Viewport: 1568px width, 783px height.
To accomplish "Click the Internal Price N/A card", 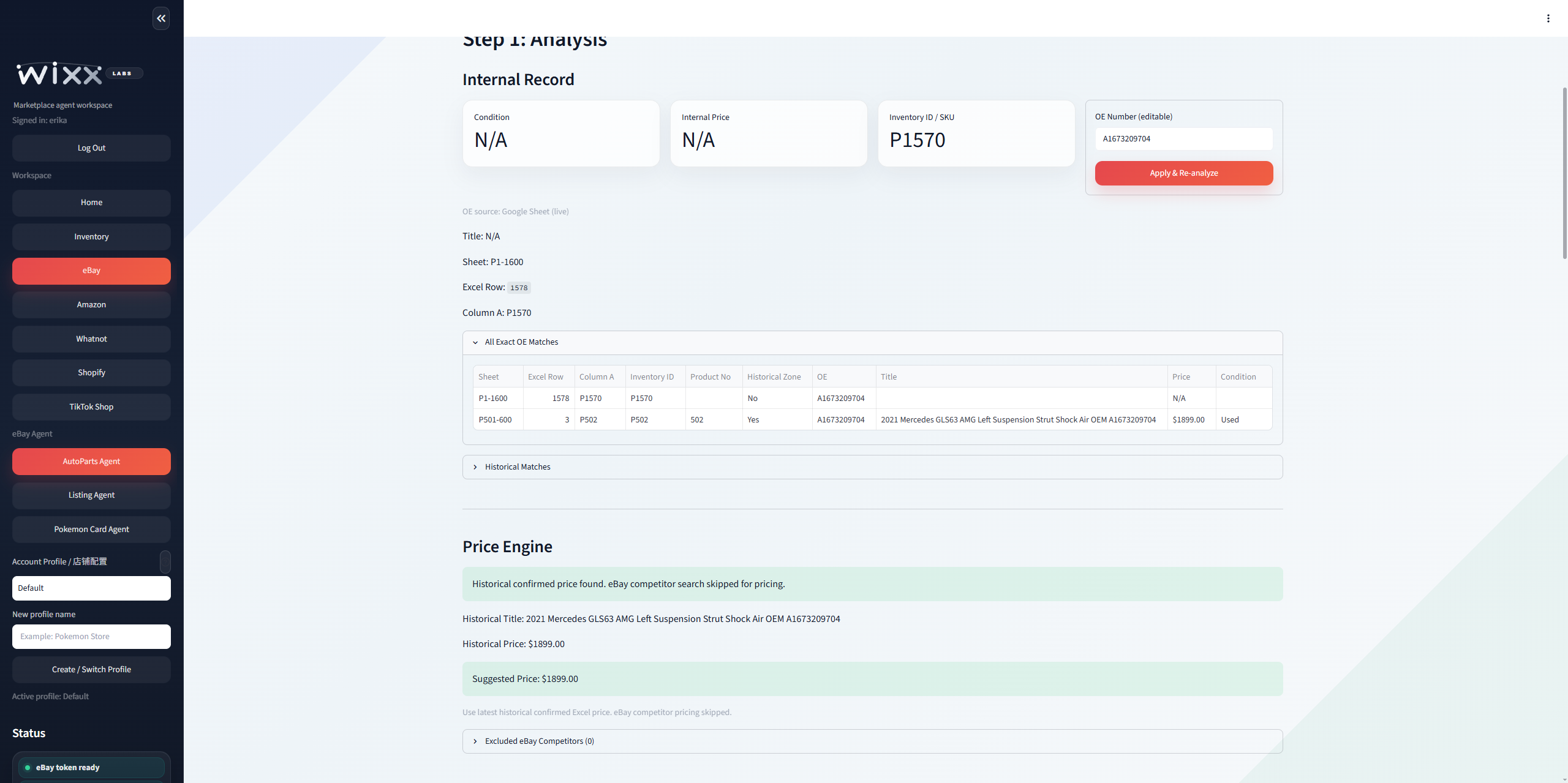I will click(x=768, y=133).
